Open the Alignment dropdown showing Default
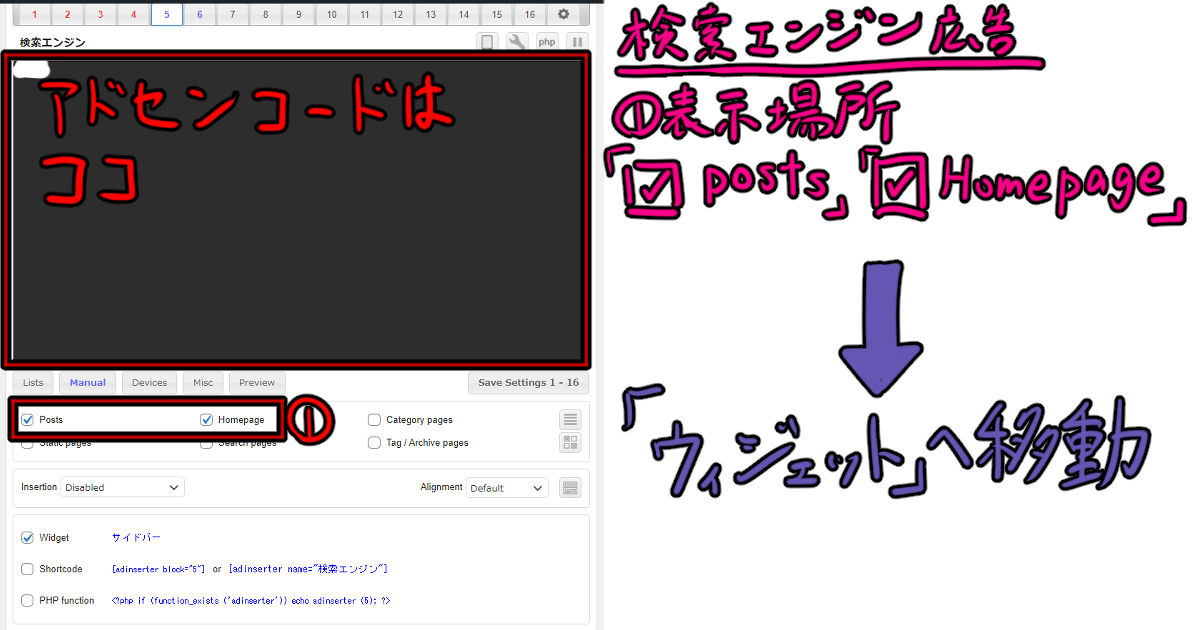Image resolution: width=1200 pixels, height=630 pixels. point(507,487)
